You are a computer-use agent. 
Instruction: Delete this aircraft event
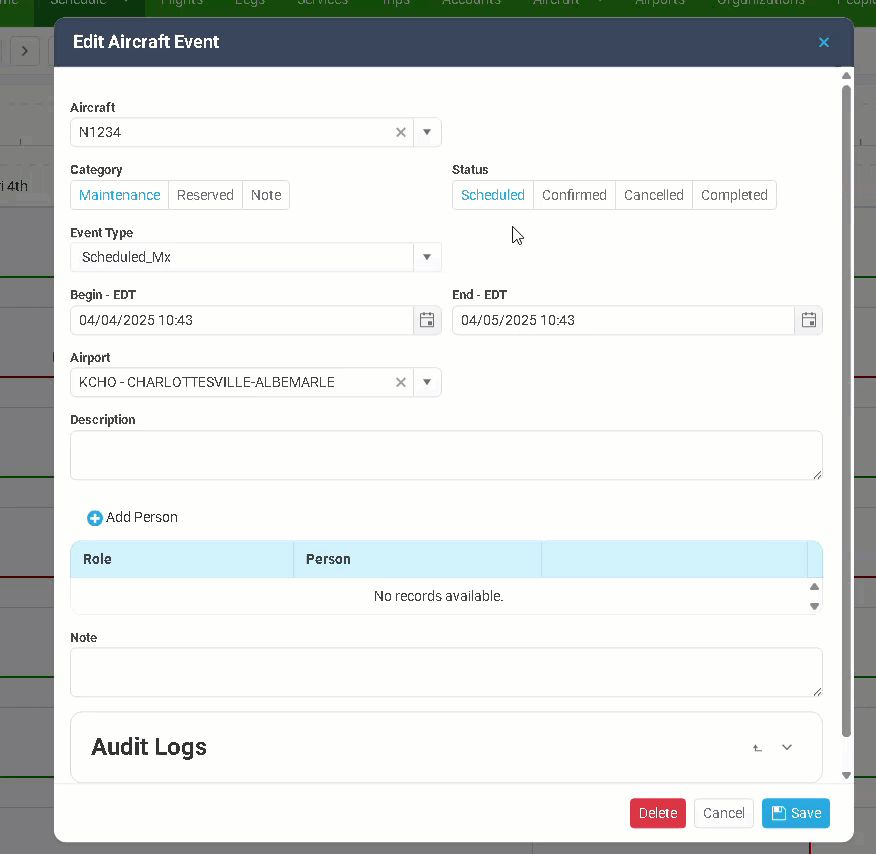point(657,813)
